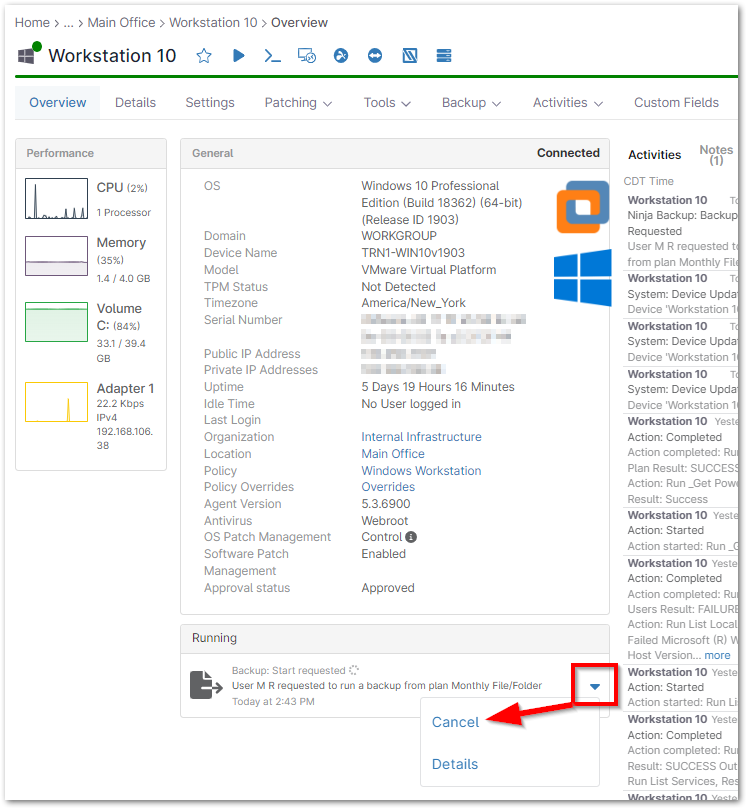The height and width of the screenshot is (809, 747).
Task: Open the Settings tab
Action: click(x=210, y=103)
